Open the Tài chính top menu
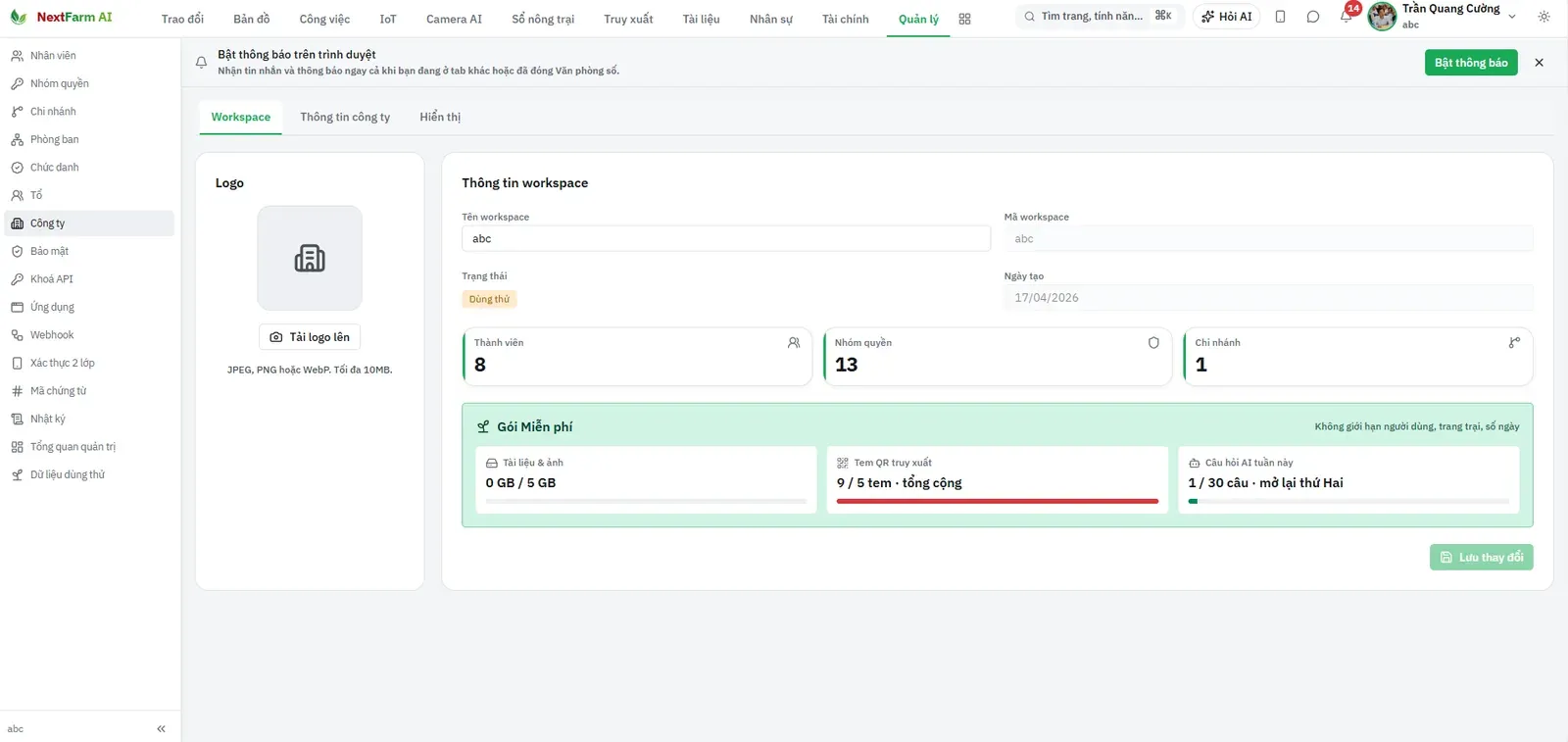The image size is (1568, 742). (x=845, y=19)
